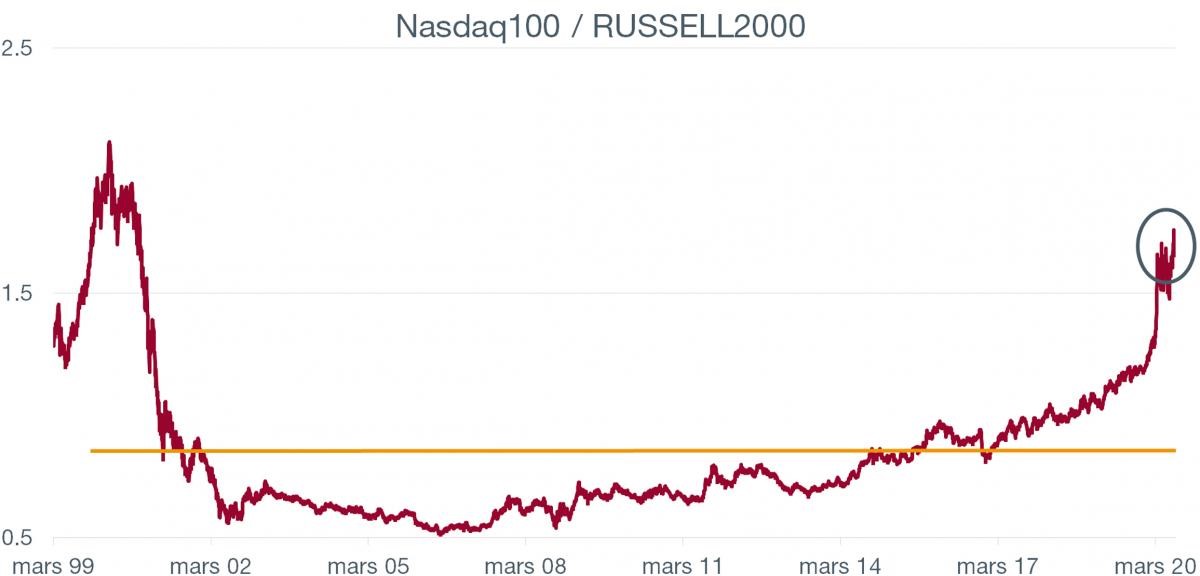This screenshot has width=1200, height=576.
Task: Select the mars 11 x-axis label
Action: [683, 563]
